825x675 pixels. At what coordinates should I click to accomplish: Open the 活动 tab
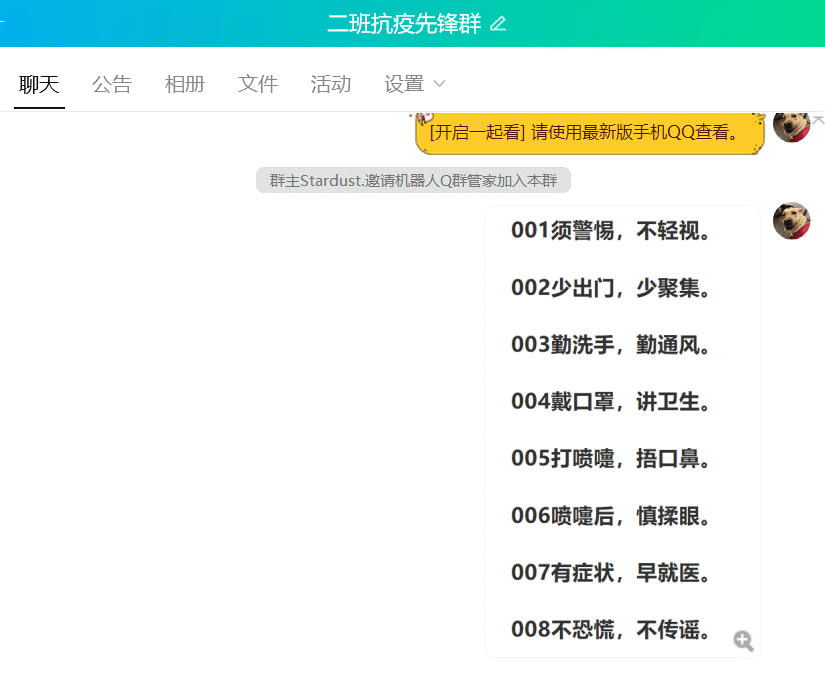tap(331, 84)
